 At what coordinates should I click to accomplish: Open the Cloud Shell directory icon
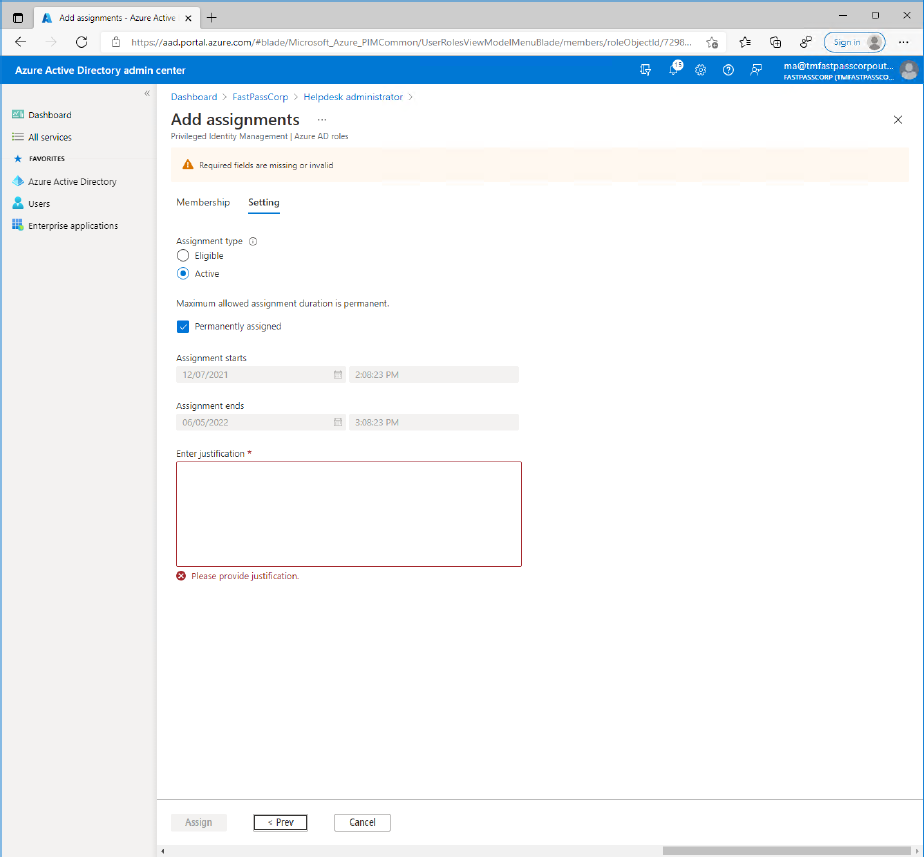pyautogui.click(x=645, y=70)
